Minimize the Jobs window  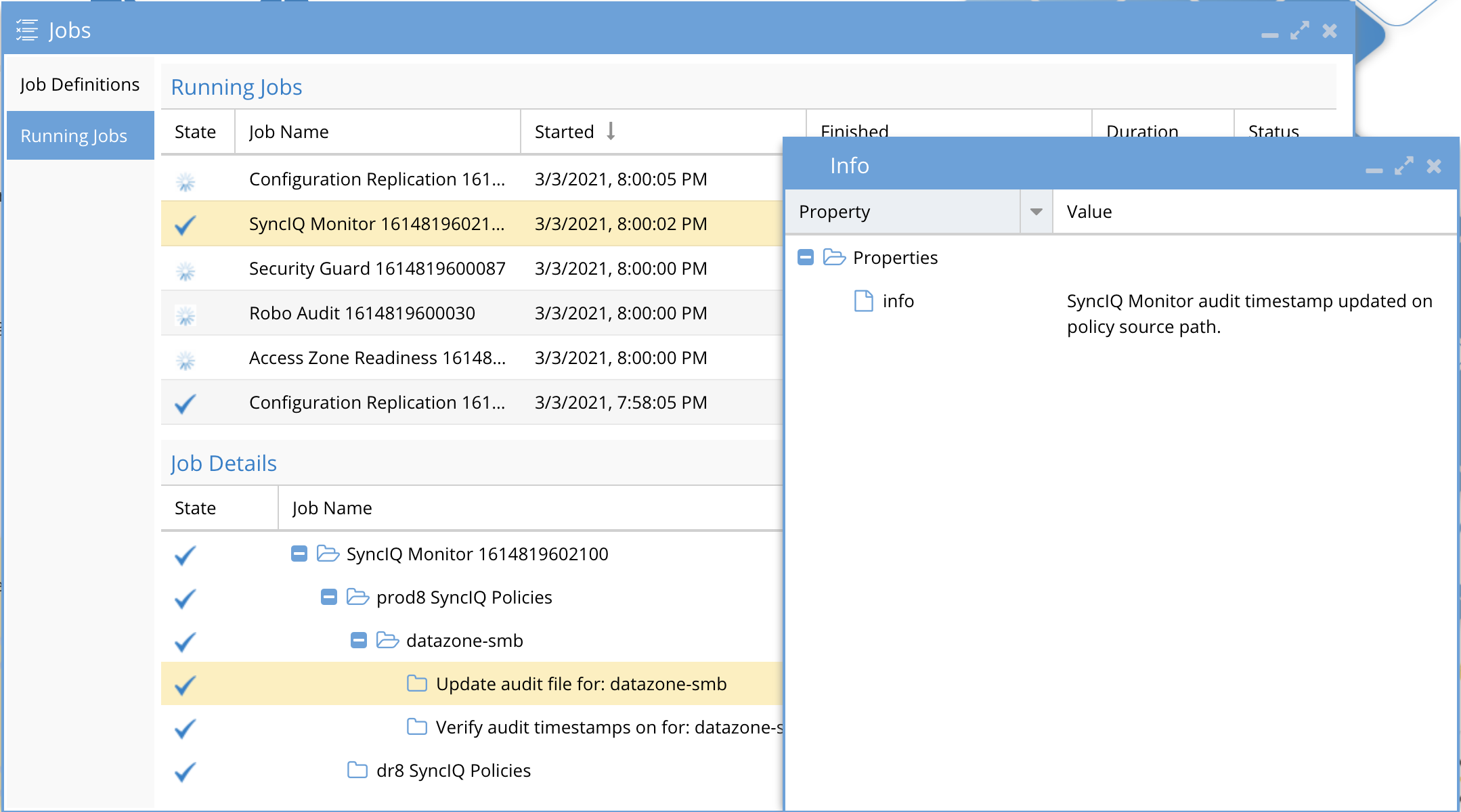1270,35
